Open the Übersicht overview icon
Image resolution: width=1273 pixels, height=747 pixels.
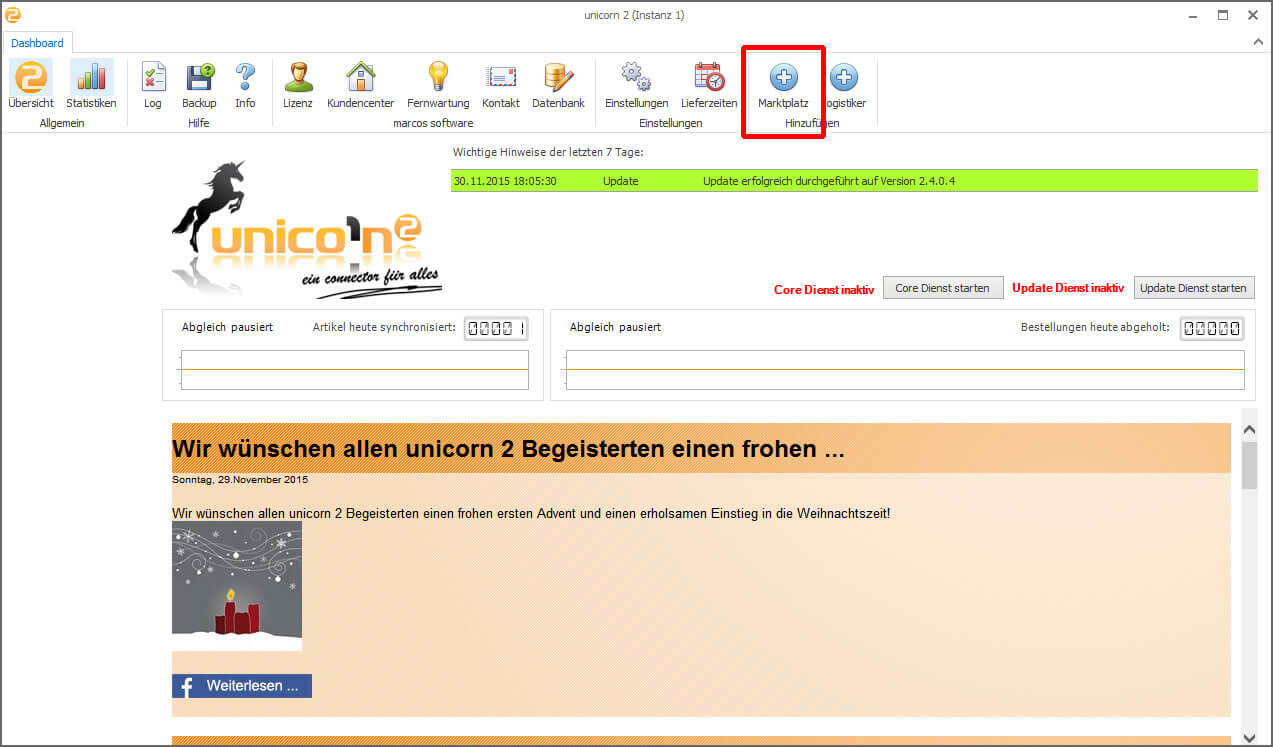31,78
